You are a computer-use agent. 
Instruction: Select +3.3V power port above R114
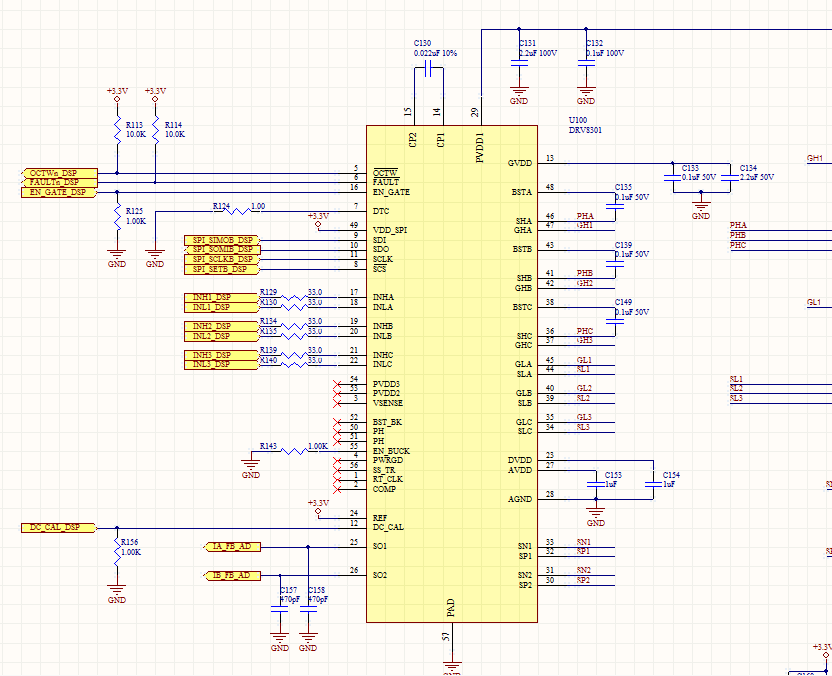coord(155,94)
